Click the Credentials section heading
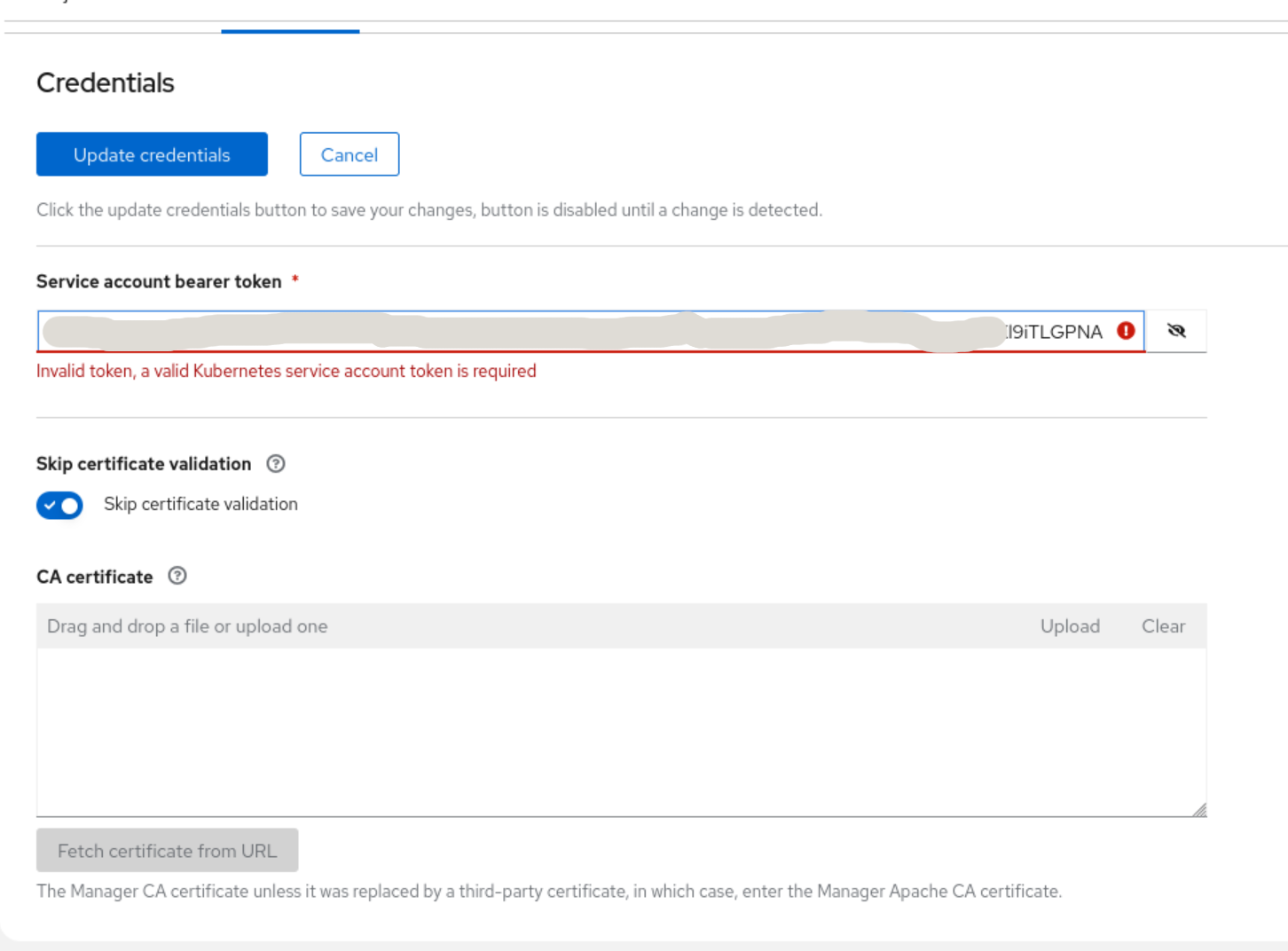Screen dimensions: 1288x951 coord(106,83)
